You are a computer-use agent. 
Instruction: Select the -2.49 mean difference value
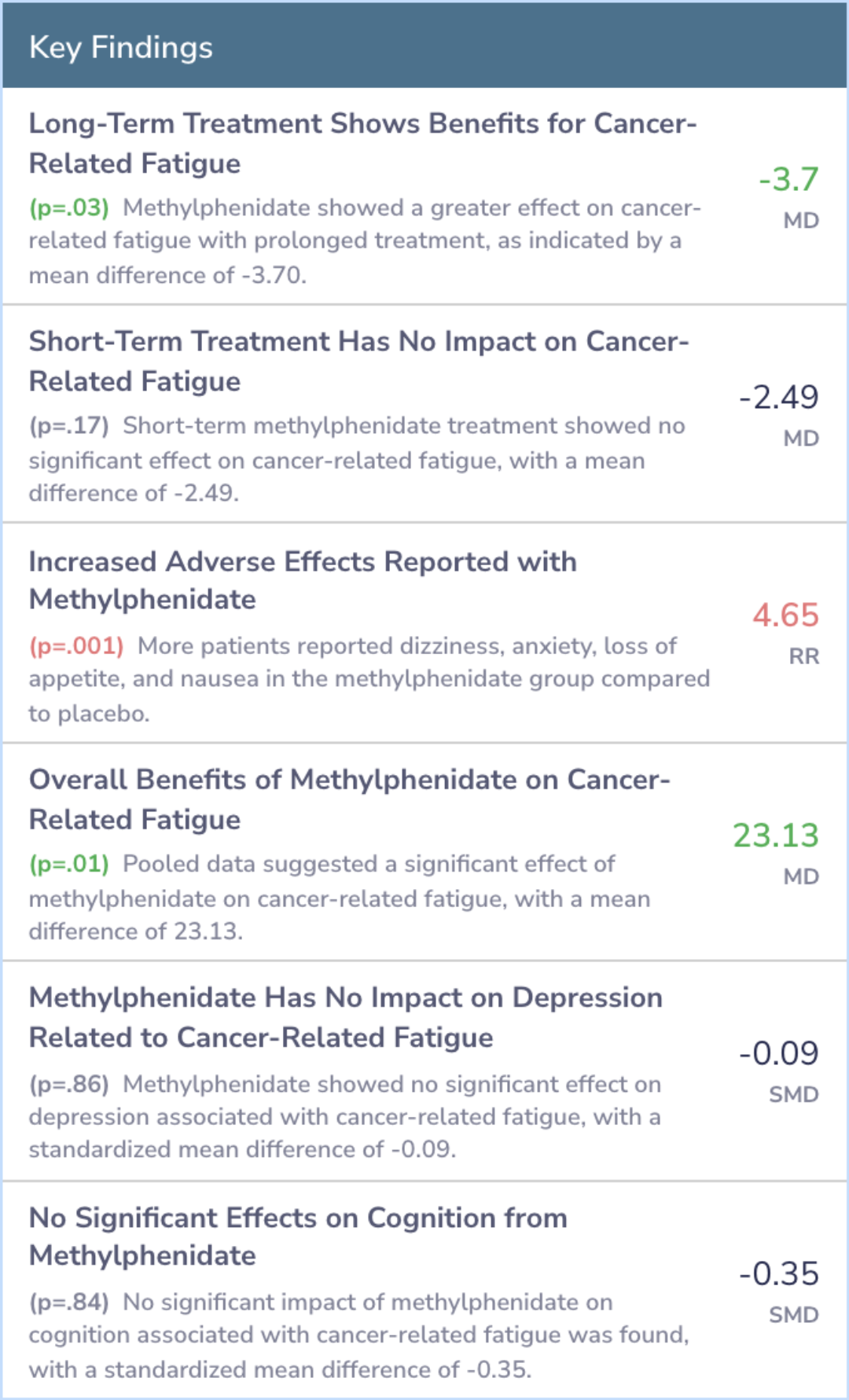click(778, 397)
